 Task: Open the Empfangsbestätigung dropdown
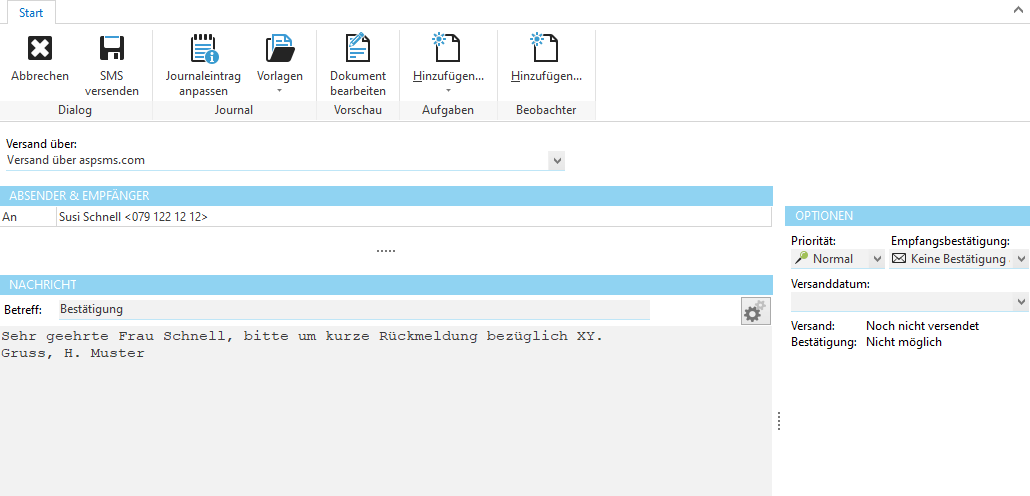(x=1021, y=259)
